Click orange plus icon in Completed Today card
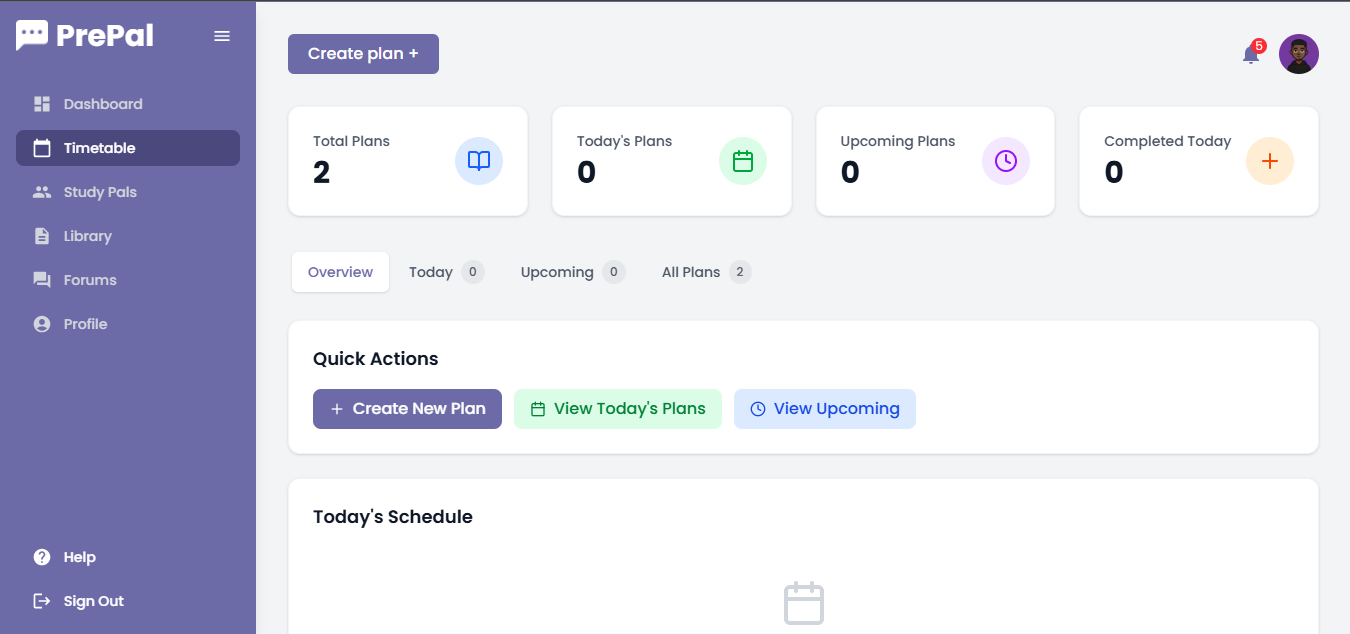Image resolution: width=1350 pixels, height=634 pixels. click(1270, 161)
